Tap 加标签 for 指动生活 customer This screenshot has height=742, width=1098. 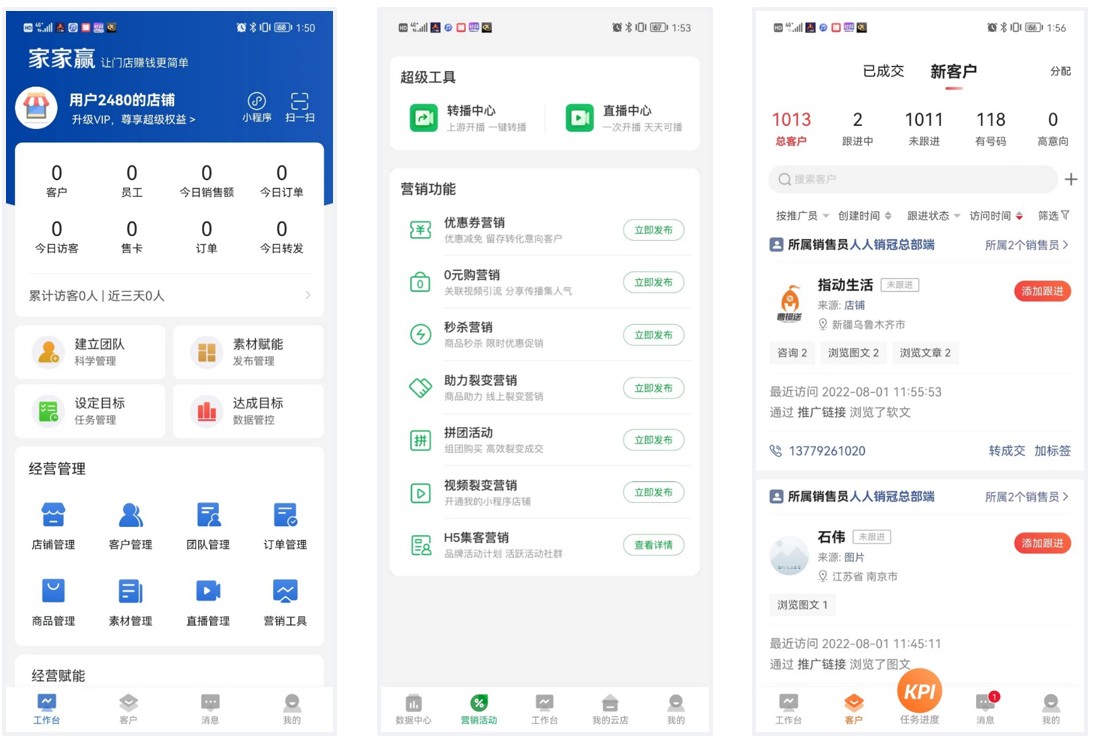(1052, 451)
